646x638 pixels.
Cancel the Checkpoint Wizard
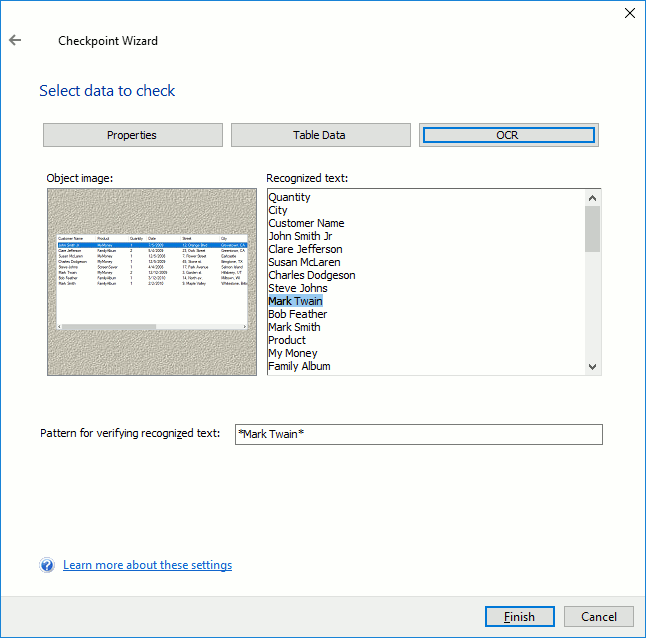tap(599, 616)
